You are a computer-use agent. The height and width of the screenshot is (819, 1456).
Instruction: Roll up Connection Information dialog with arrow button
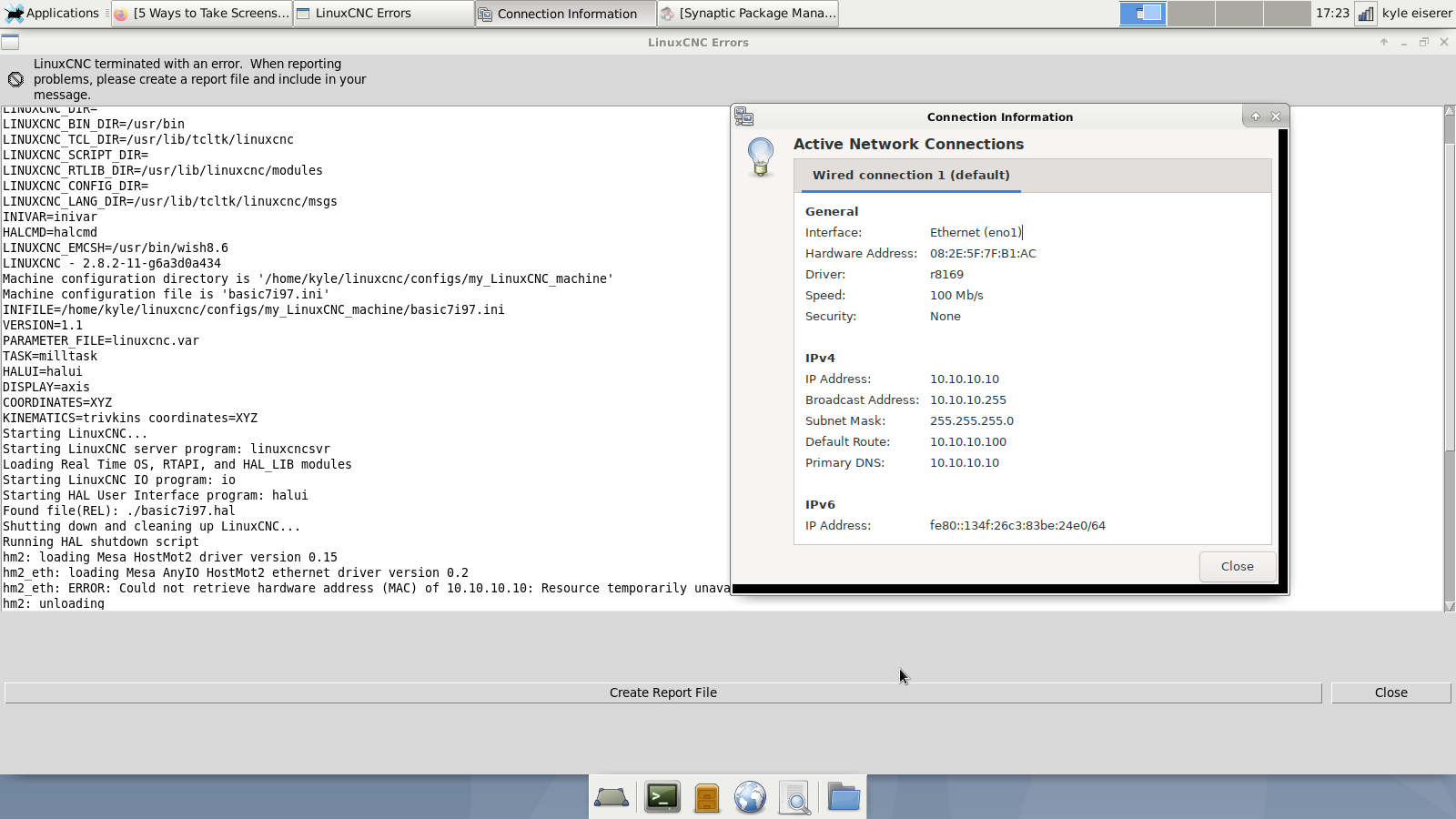tap(1256, 116)
